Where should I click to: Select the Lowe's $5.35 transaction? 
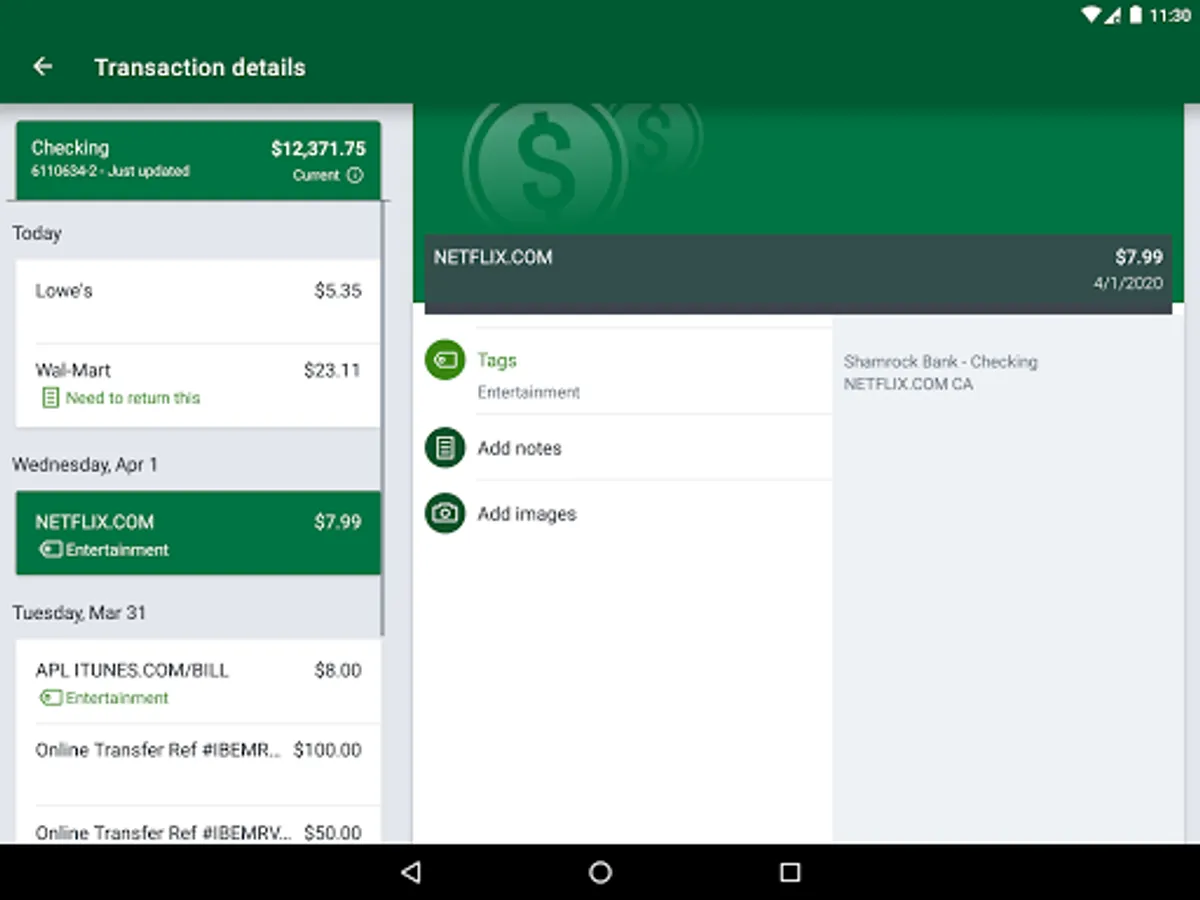pyautogui.click(x=198, y=301)
